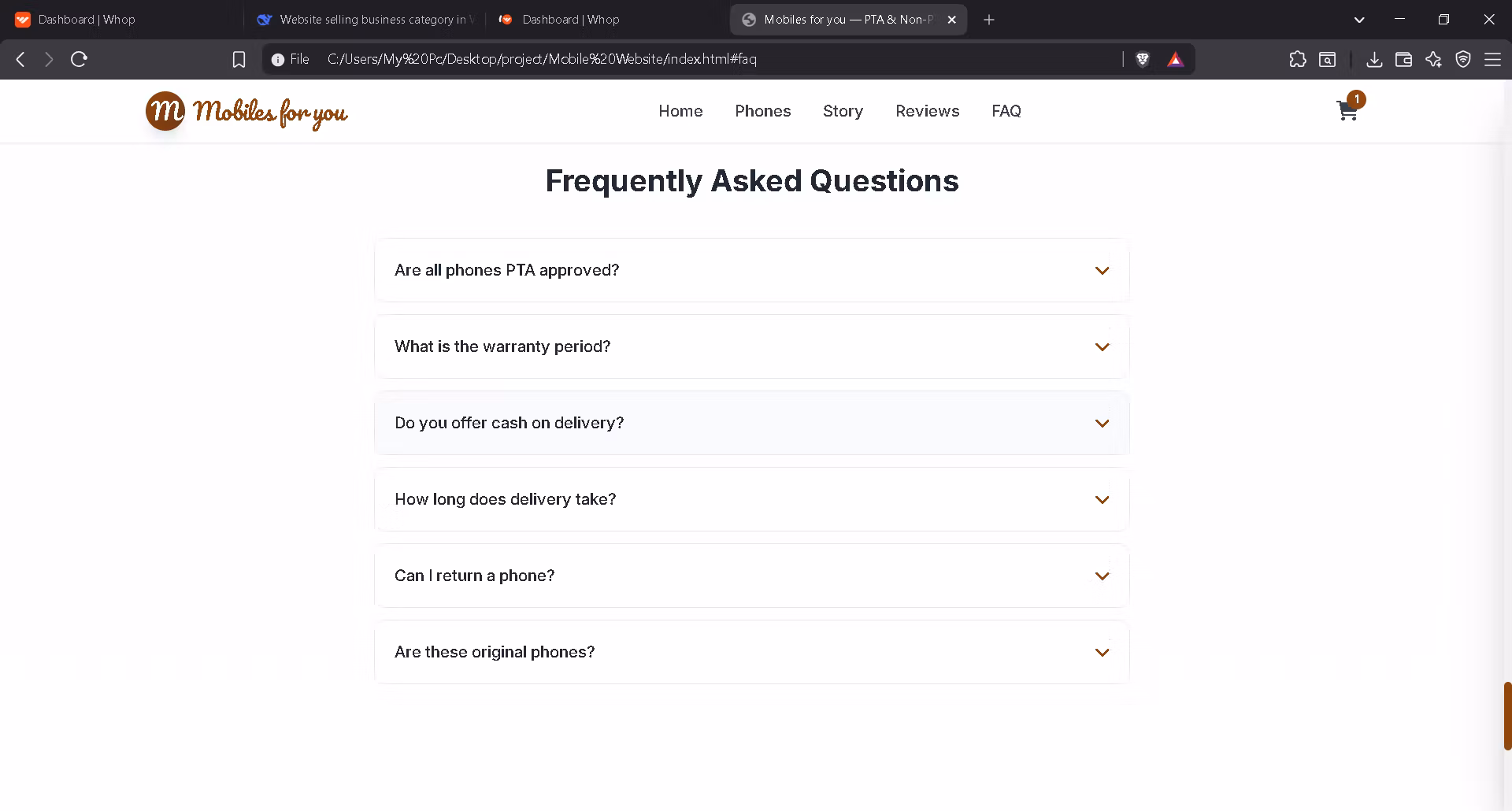Open the tab search dropdown arrow
Image resolution: width=1512 pixels, height=811 pixels.
pyautogui.click(x=1359, y=20)
